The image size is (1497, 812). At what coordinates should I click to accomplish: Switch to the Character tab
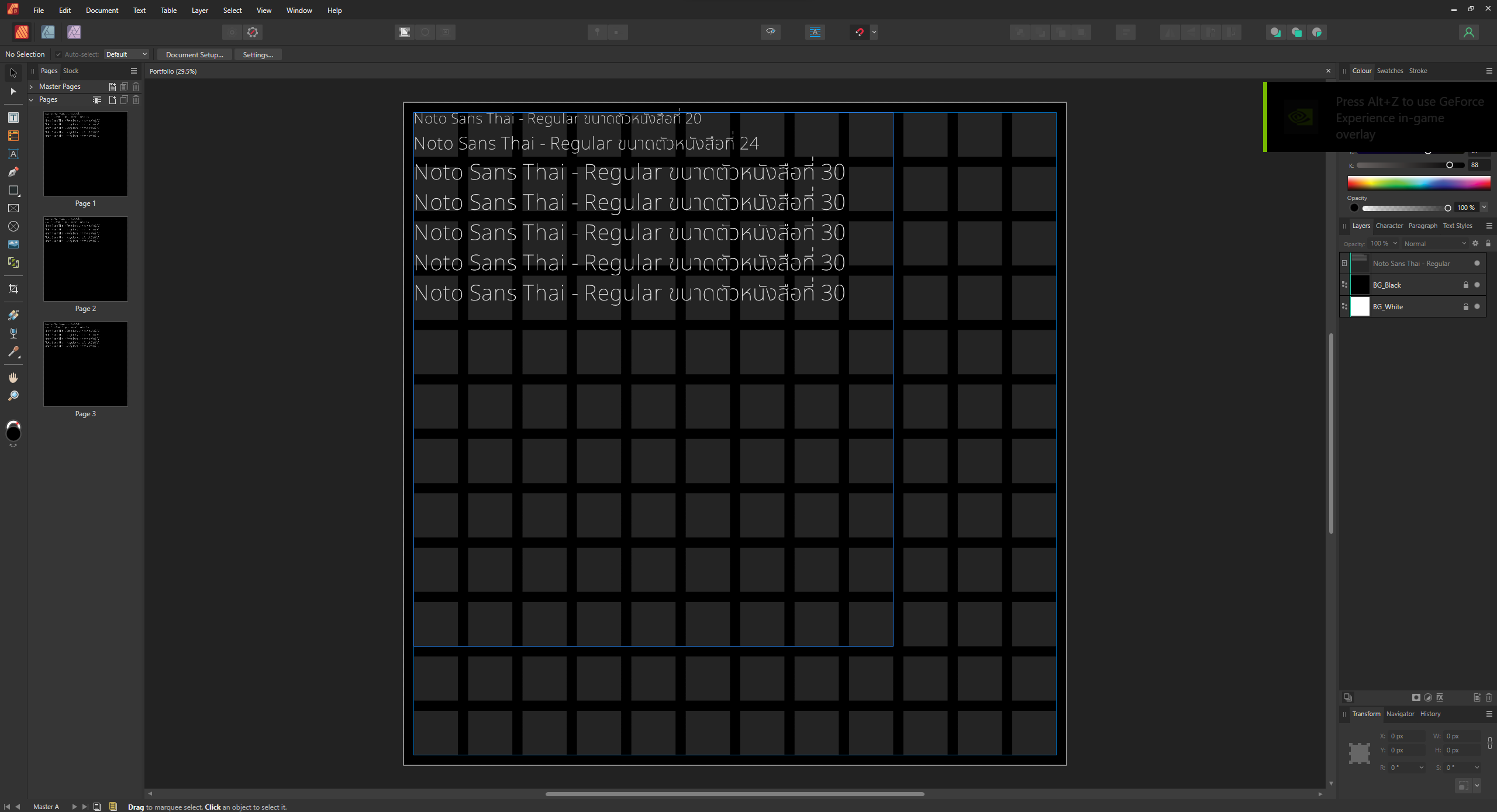click(x=1389, y=226)
